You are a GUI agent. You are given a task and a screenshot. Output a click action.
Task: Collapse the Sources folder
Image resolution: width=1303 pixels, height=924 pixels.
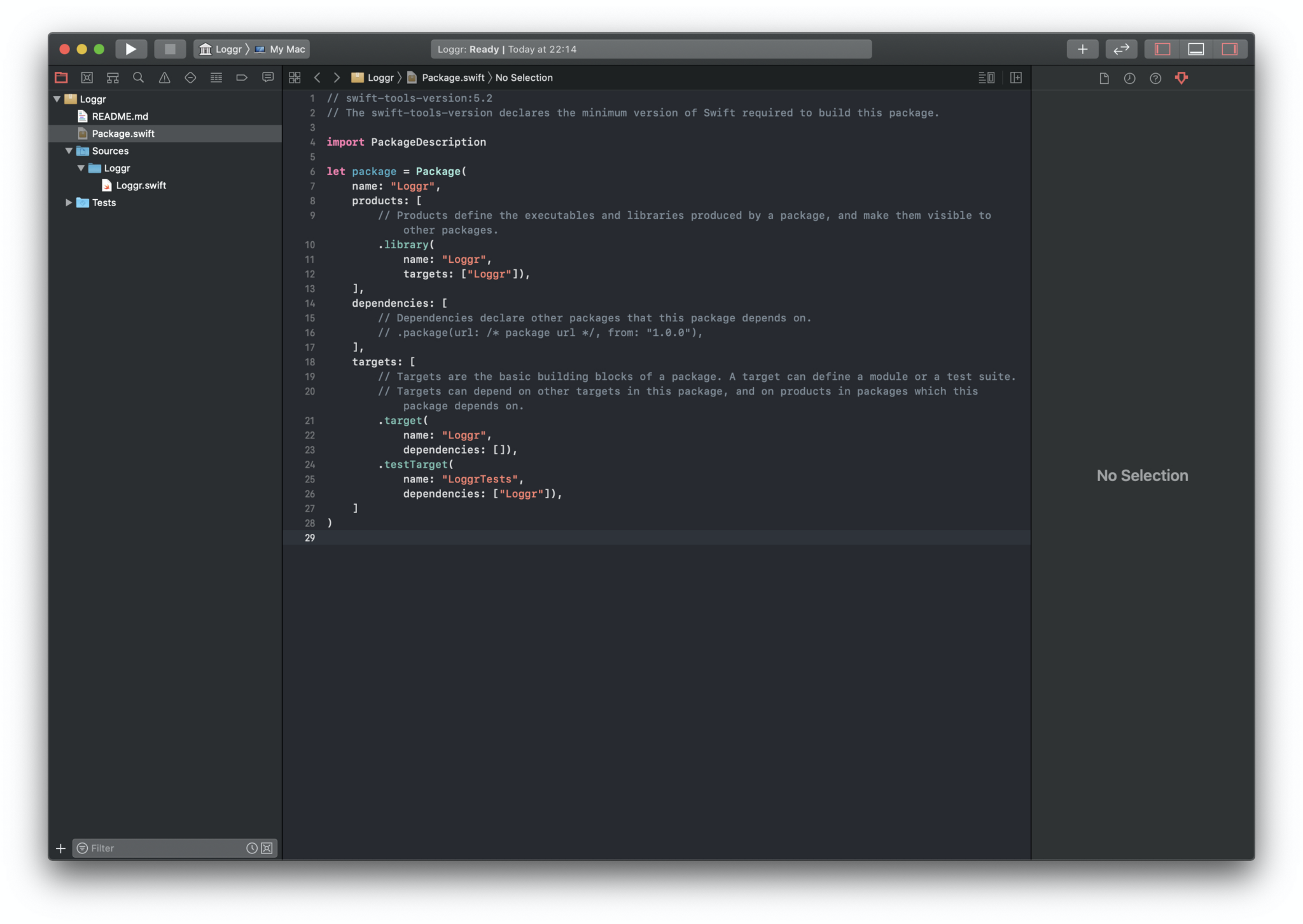point(69,151)
